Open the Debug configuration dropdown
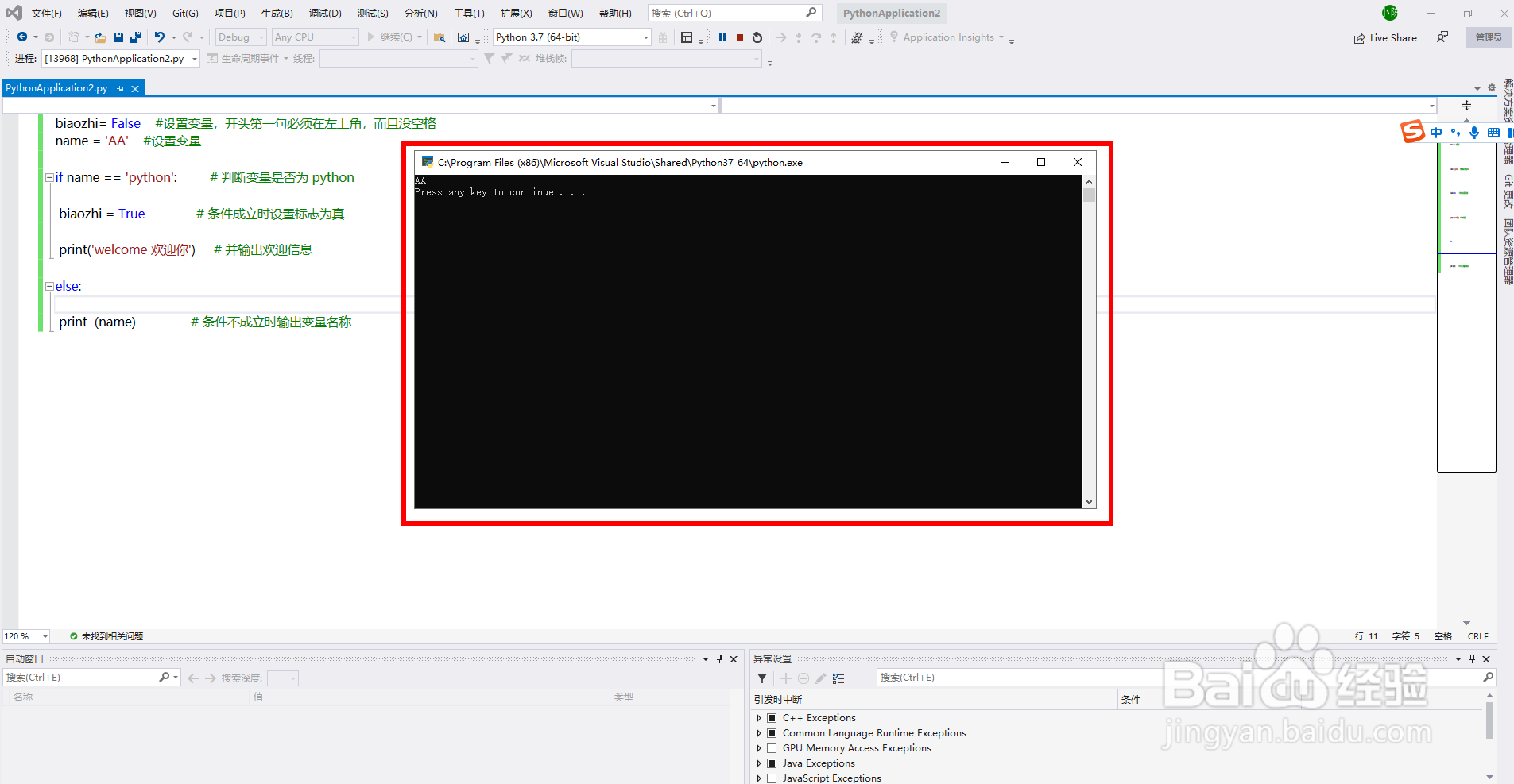This screenshot has width=1514, height=784. (x=240, y=37)
